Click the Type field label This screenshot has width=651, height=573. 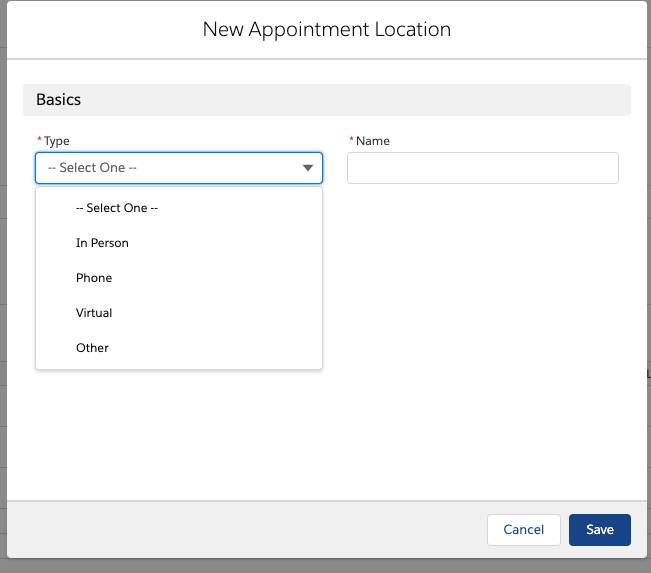click(x=56, y=141)
